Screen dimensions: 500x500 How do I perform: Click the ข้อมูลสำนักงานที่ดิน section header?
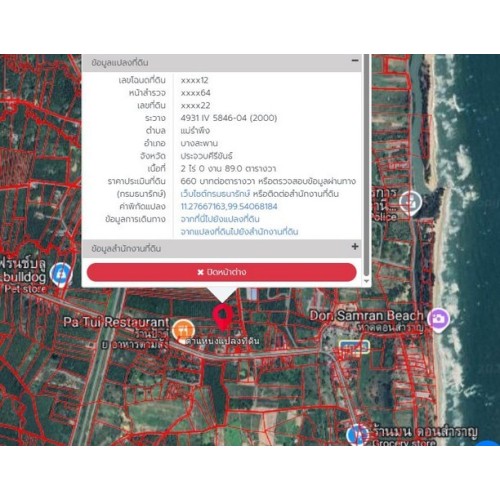(222, 249)
